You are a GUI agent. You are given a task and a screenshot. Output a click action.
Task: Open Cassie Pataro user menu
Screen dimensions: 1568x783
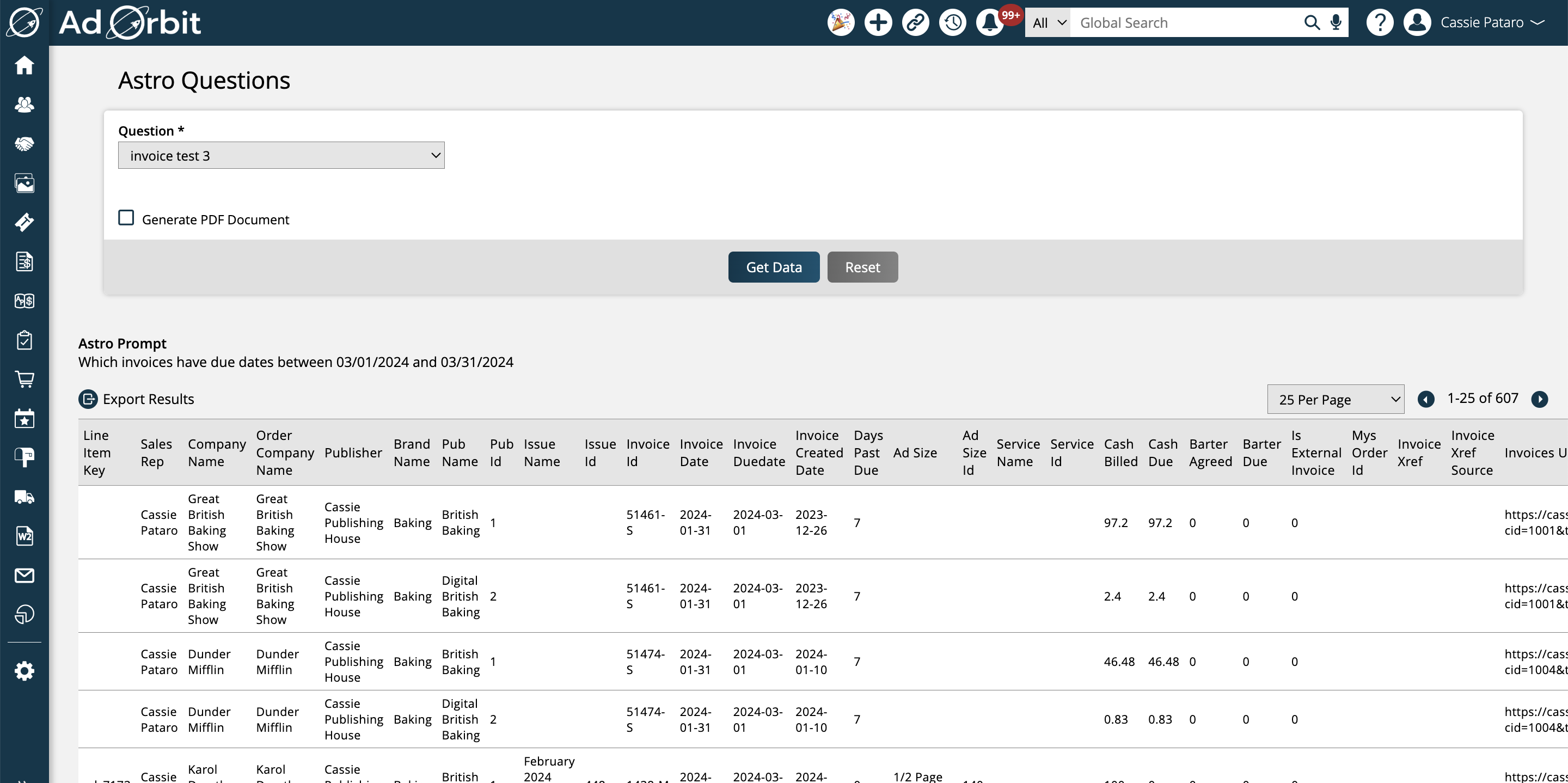pos(1482,22)
